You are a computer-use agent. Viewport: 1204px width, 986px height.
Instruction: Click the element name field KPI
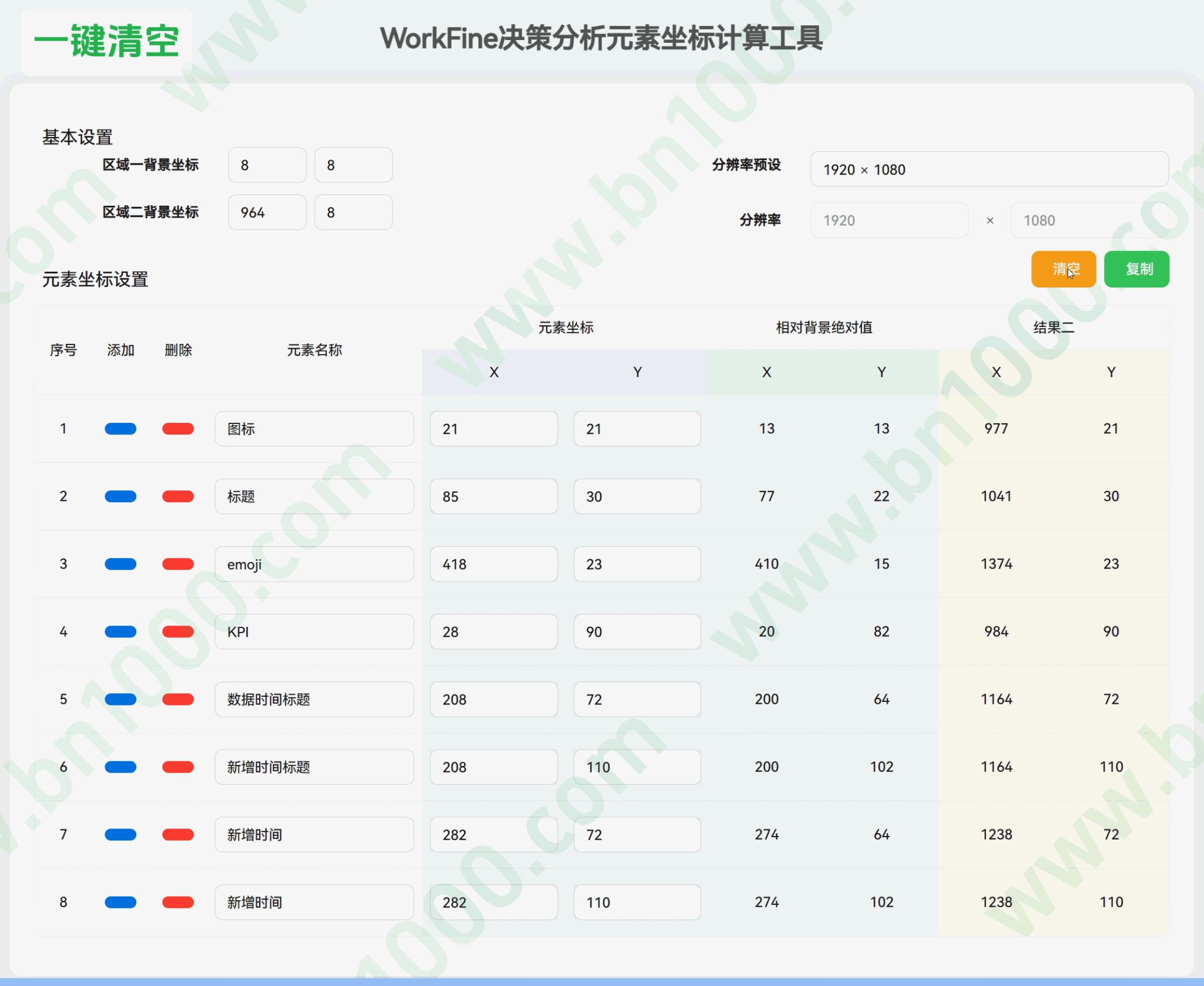pyautogui.click(x=315, y=631)
